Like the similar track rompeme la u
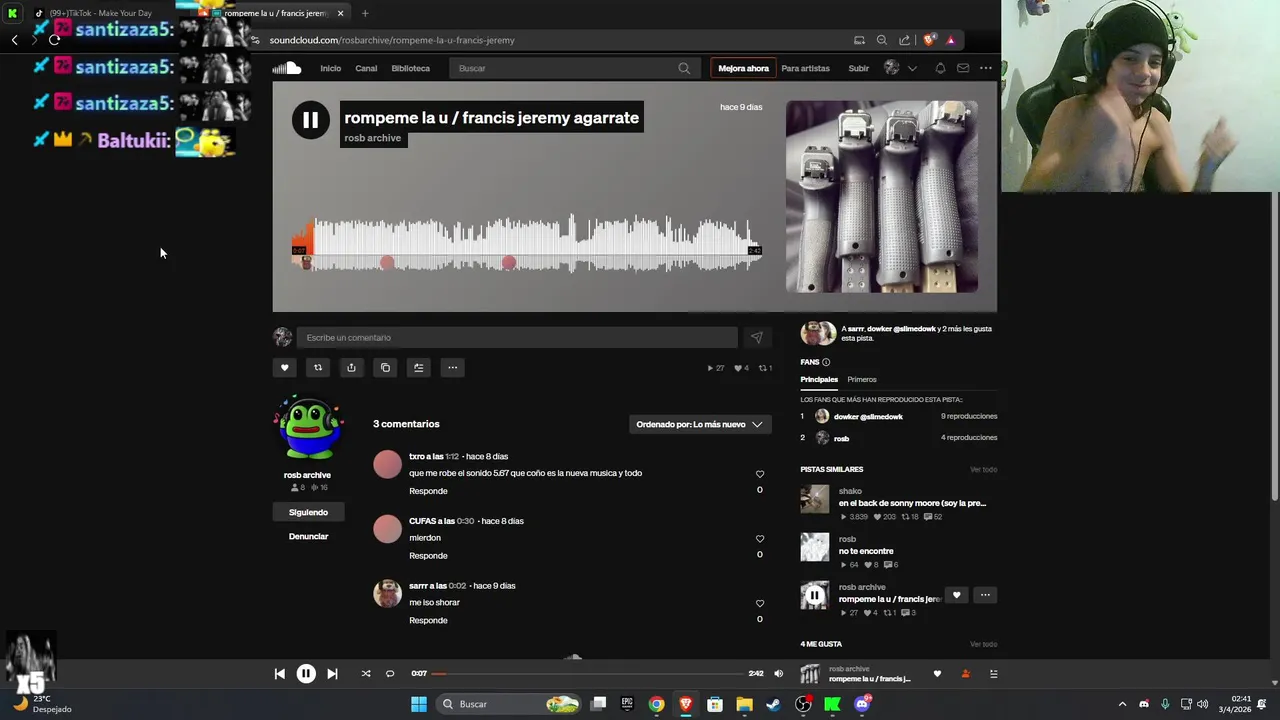This screenshot has width=1280, height=720. coord(956,595)
